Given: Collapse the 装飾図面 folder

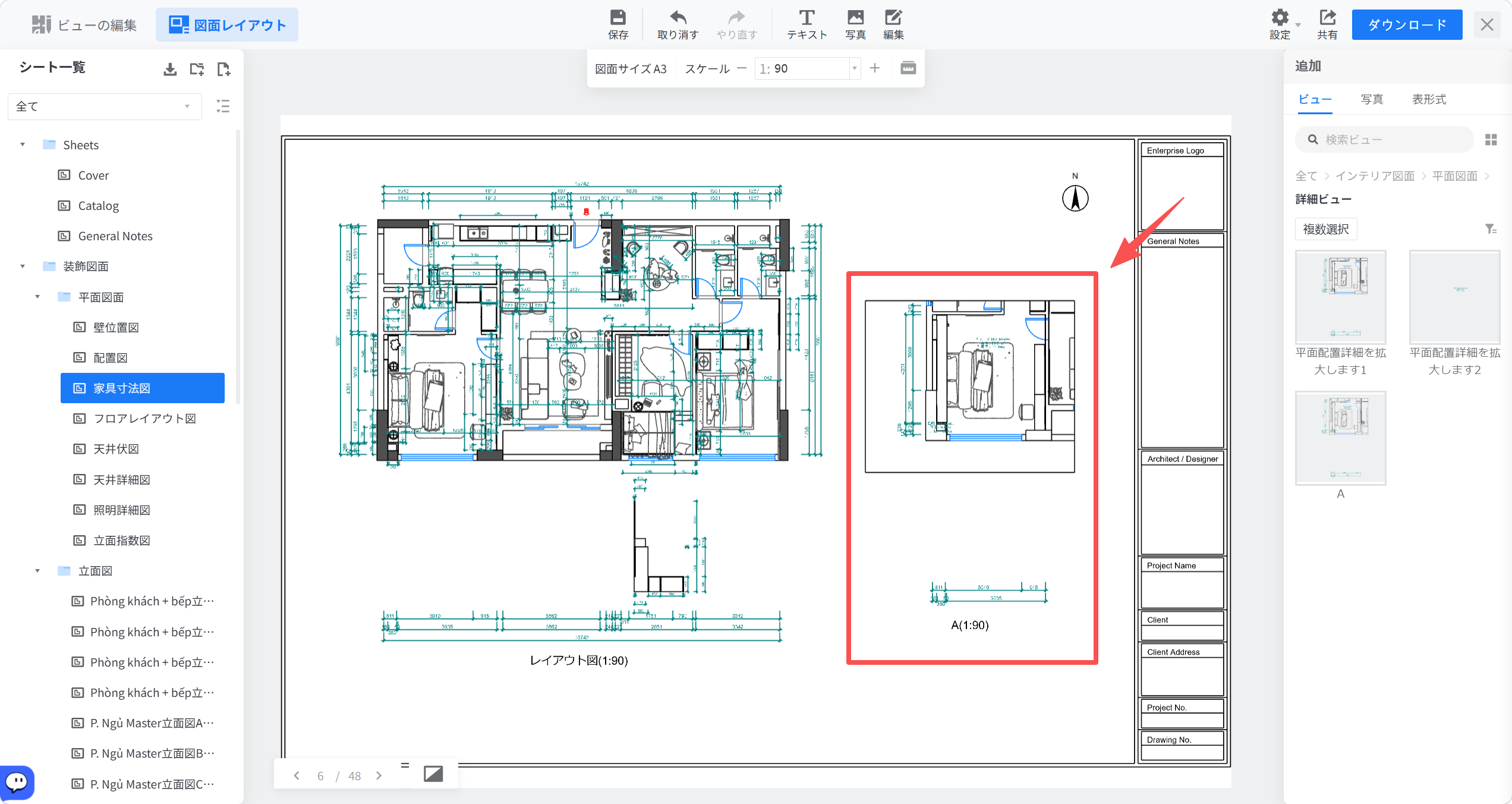Looking at the screenshot, I should pyautogui.click(x=23, y=266).
